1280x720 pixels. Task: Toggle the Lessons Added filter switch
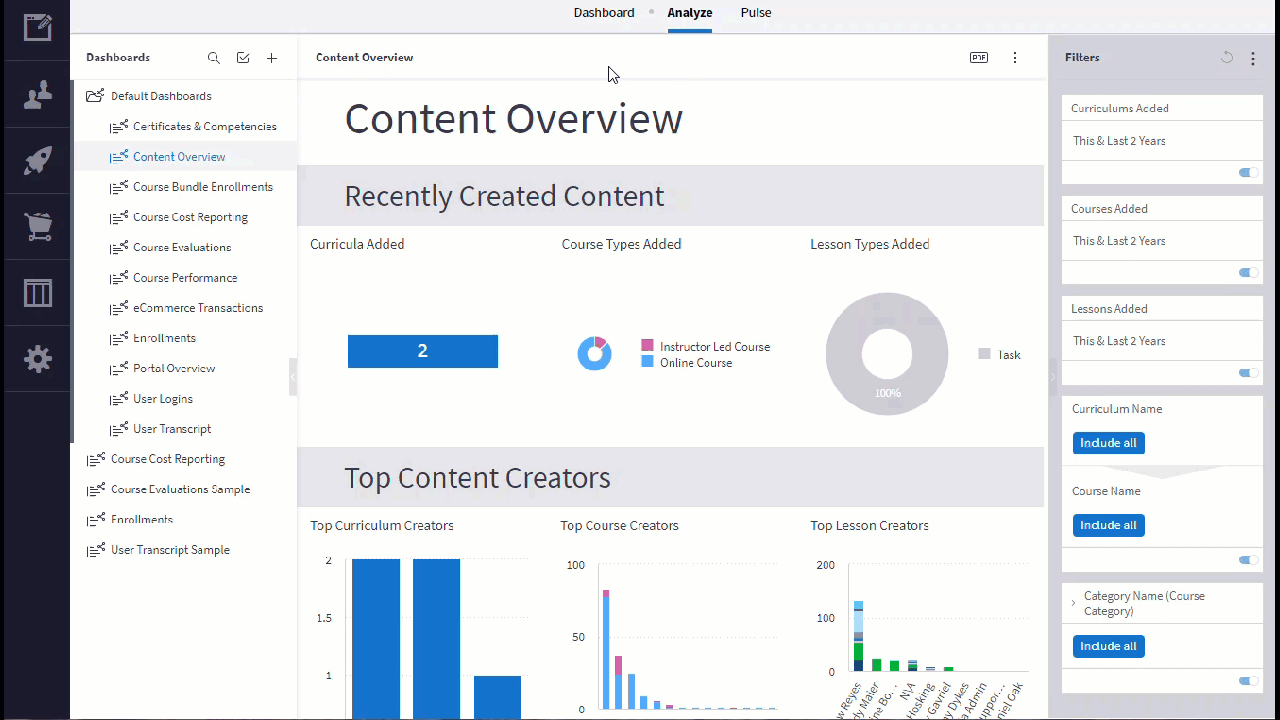point(1248,373)
